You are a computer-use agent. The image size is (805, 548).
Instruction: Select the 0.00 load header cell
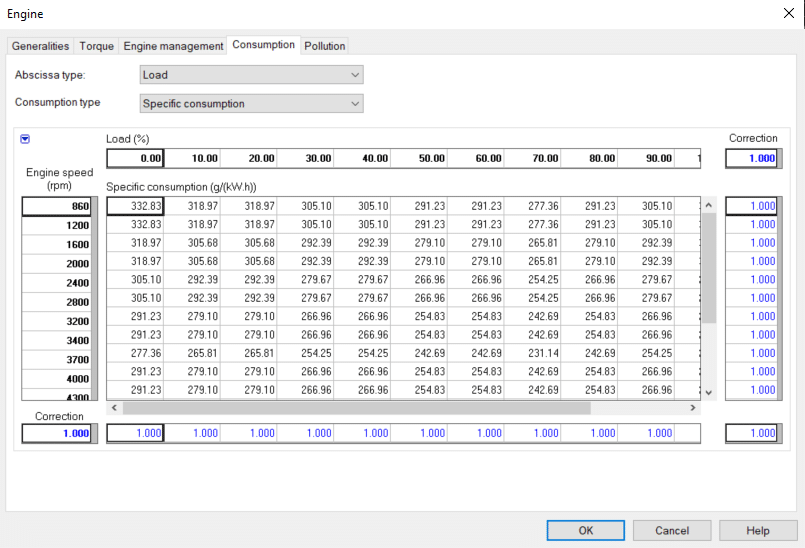136,158
